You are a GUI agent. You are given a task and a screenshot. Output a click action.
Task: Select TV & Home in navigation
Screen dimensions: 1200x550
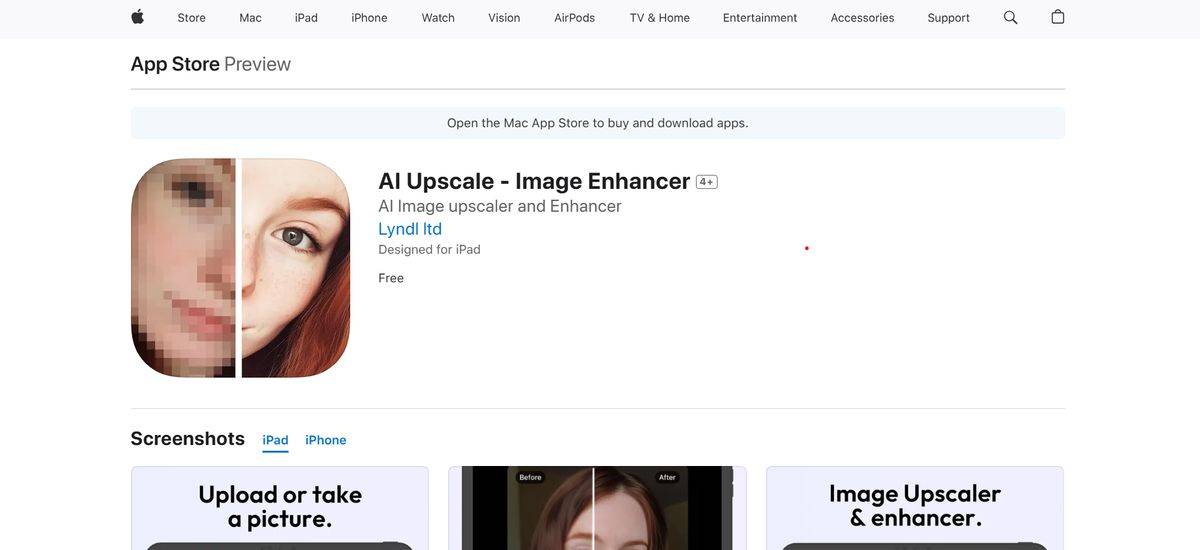coord(659,18)
